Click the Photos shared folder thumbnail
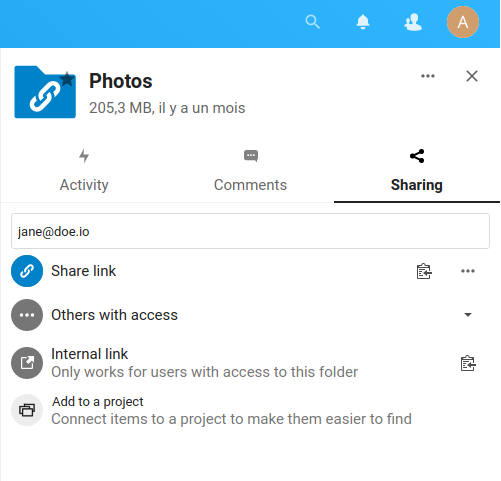Screen dimensions: 501x481 45,92
